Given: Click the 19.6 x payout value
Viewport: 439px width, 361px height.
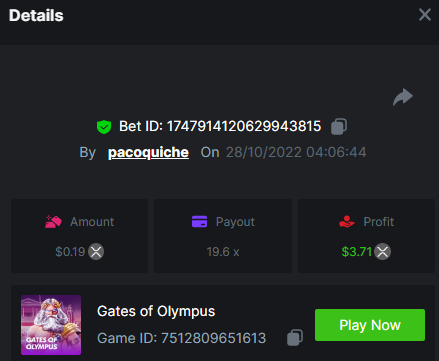Looking at the screenshot, I should click(x=223, y=252).
